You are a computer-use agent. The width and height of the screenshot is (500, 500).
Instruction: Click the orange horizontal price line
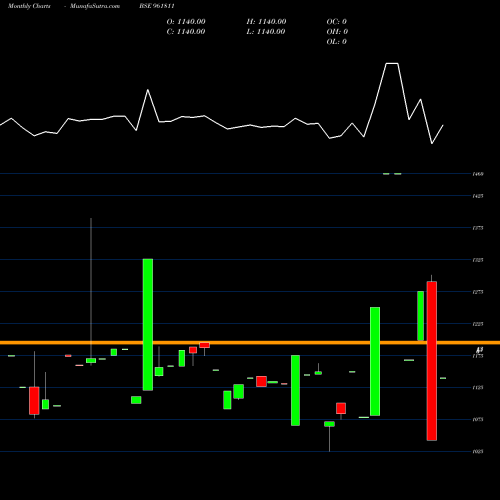pos(250,342)
